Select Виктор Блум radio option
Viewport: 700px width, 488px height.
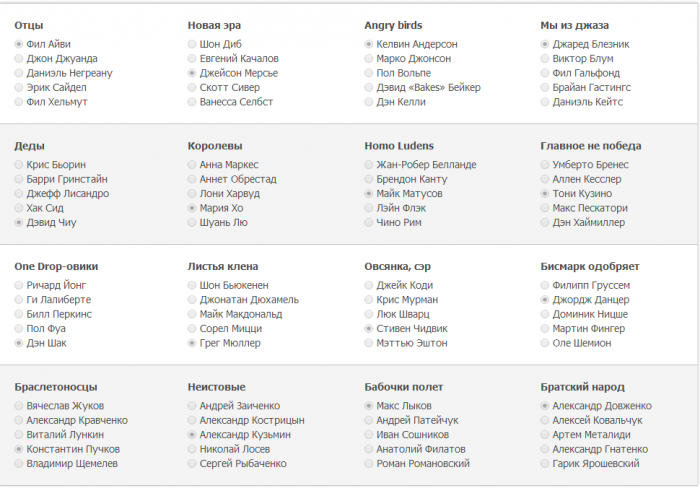pyautogui.click(x=545, y=59)
